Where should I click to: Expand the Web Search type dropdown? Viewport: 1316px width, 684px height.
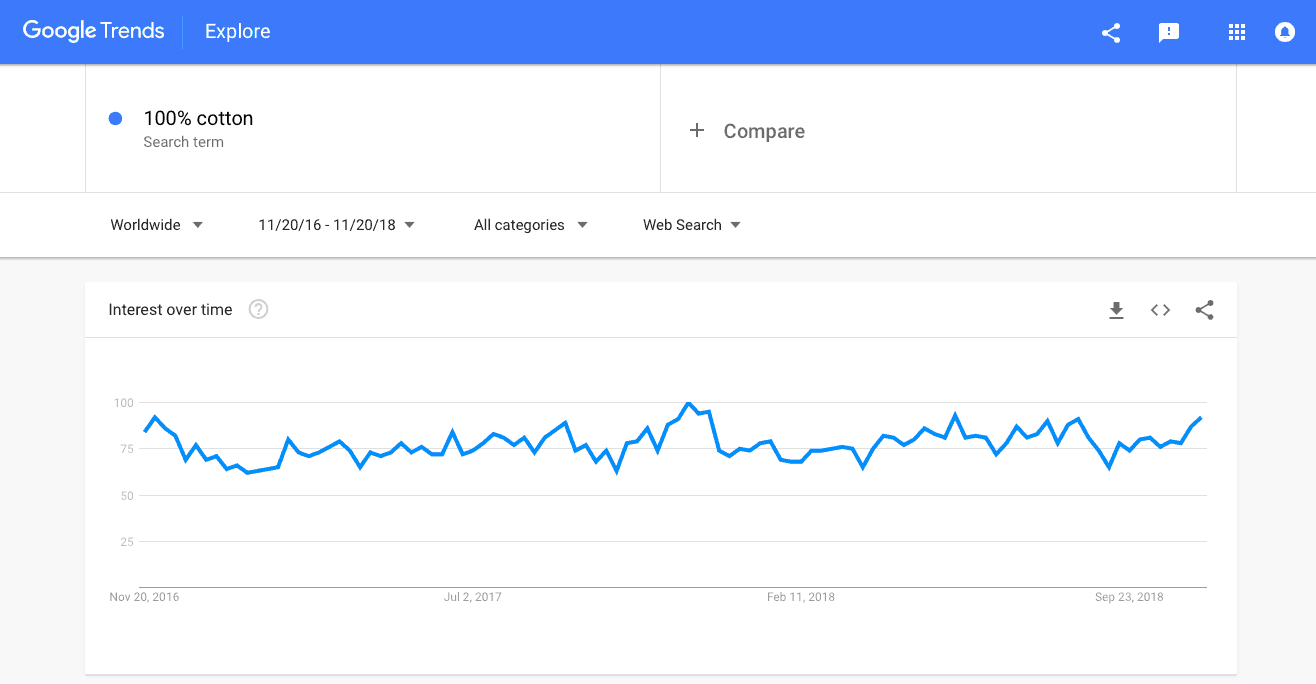point(692,225)
